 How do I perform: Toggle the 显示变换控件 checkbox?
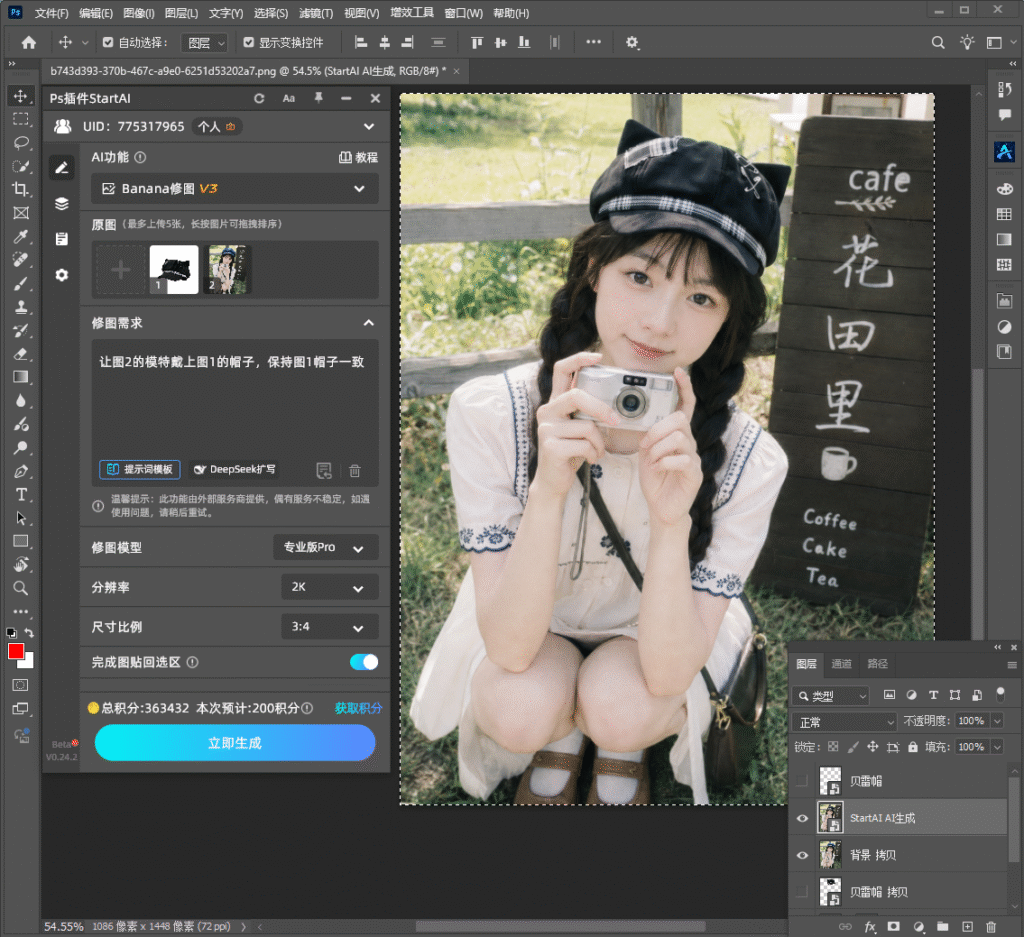click(x=248, y=42)
